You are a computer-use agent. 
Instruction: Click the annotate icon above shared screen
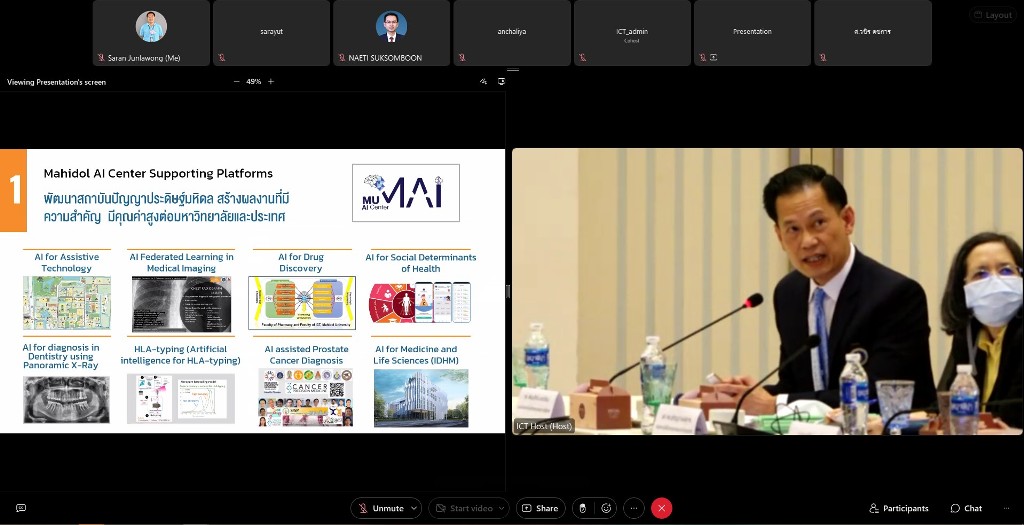pyautogui.click(x=484, y=82)
